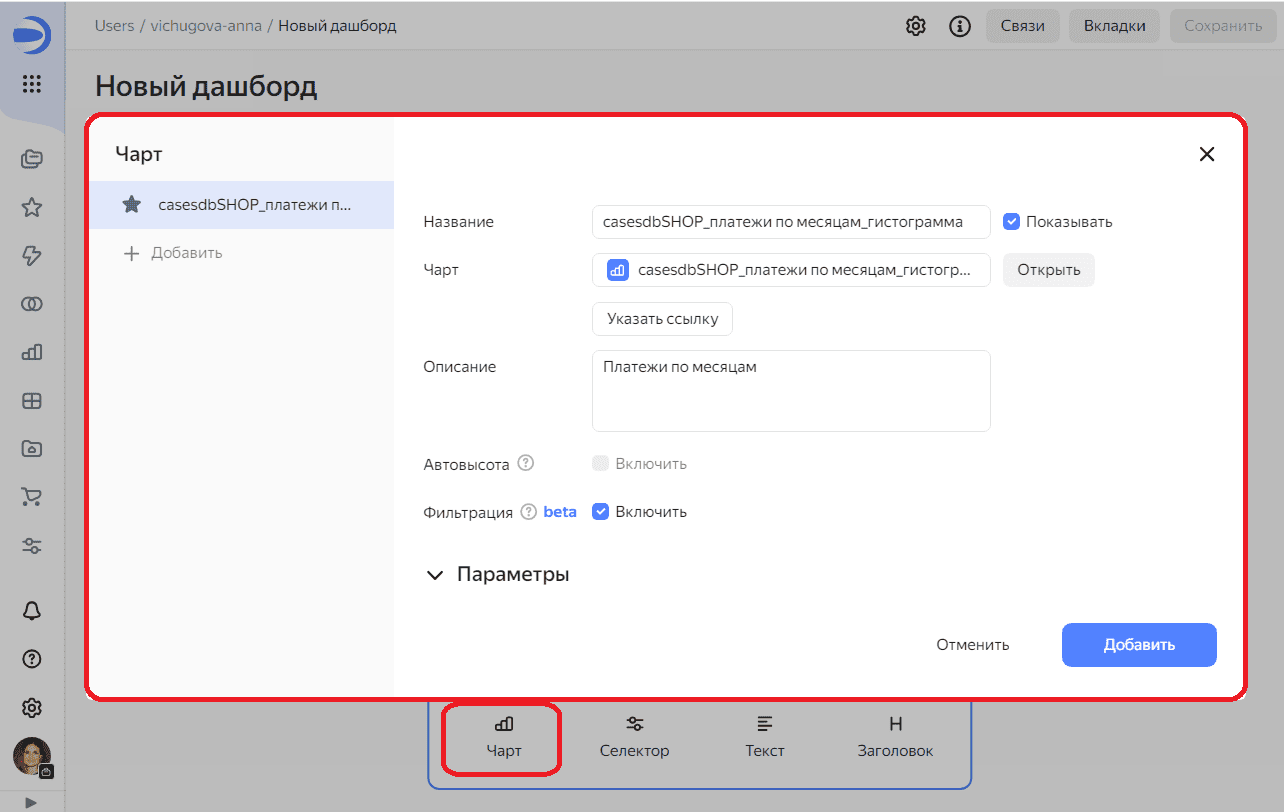Open the settings gear in the left sidebar
The height and width of the screenshot is (812, 1284).
[32, 707]
